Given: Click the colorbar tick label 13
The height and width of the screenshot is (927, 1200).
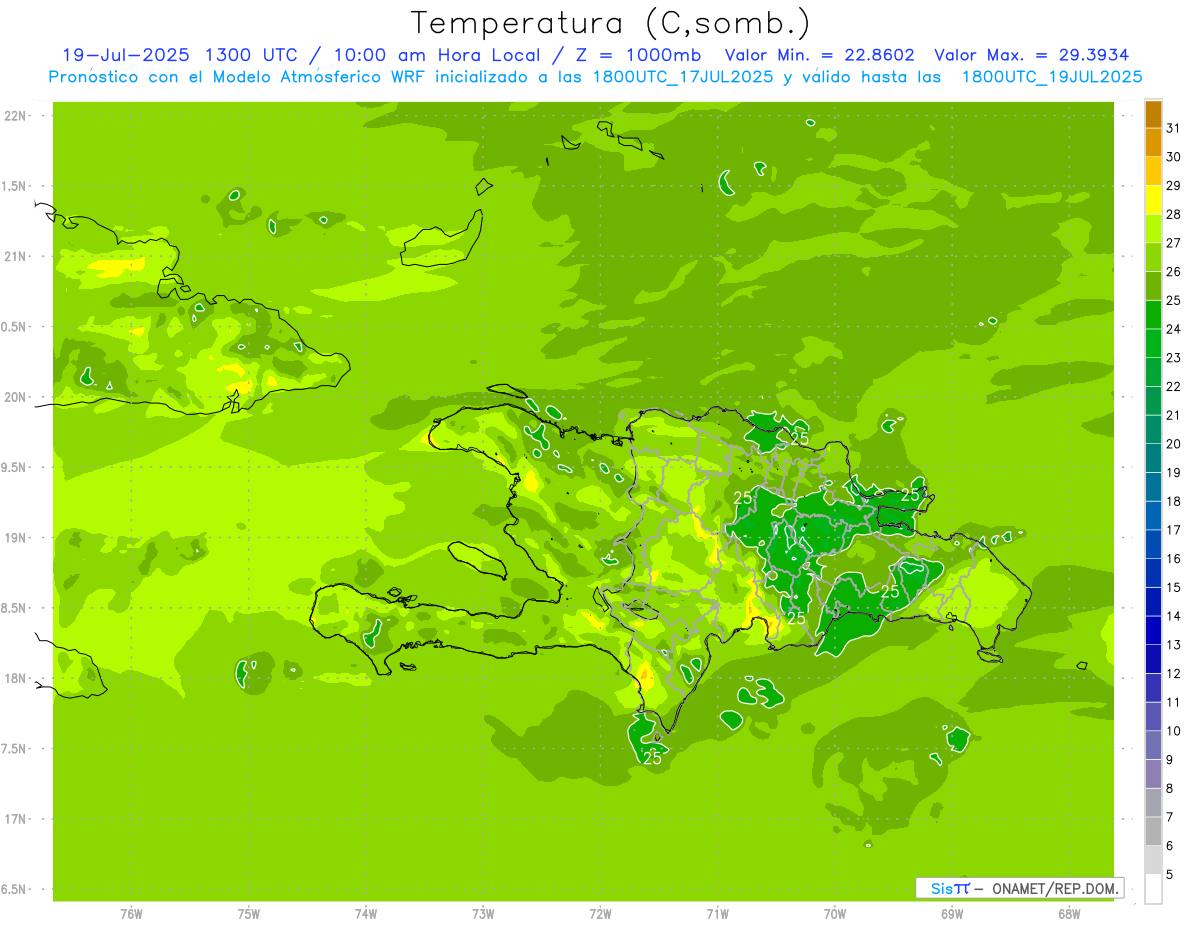Looking at the screenshot, I should pos(1174,645).
